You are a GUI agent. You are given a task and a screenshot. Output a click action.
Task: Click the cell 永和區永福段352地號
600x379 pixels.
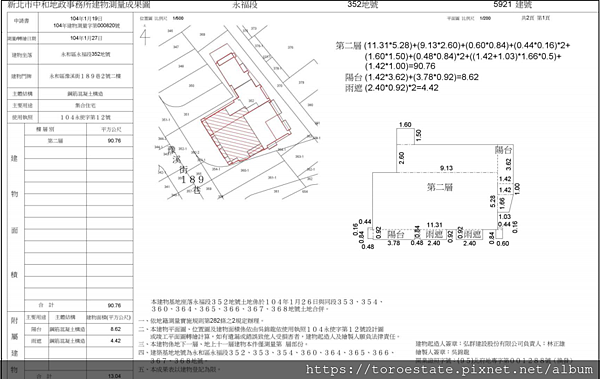click(86, 55)
